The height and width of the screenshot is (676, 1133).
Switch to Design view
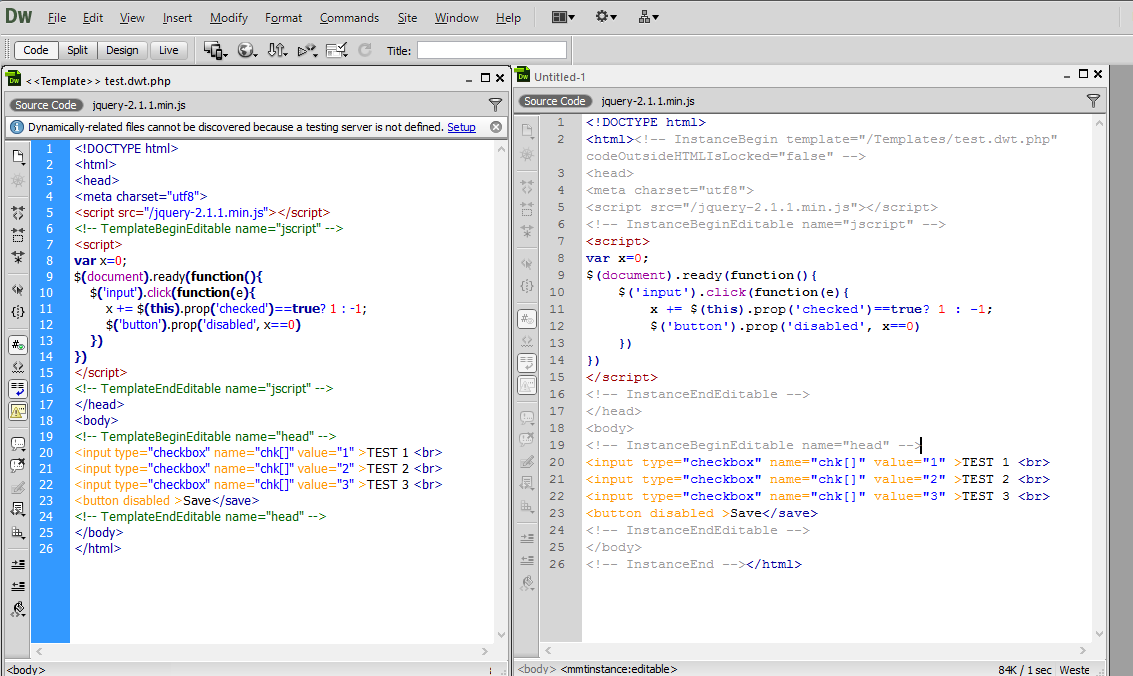coord(122,50)
